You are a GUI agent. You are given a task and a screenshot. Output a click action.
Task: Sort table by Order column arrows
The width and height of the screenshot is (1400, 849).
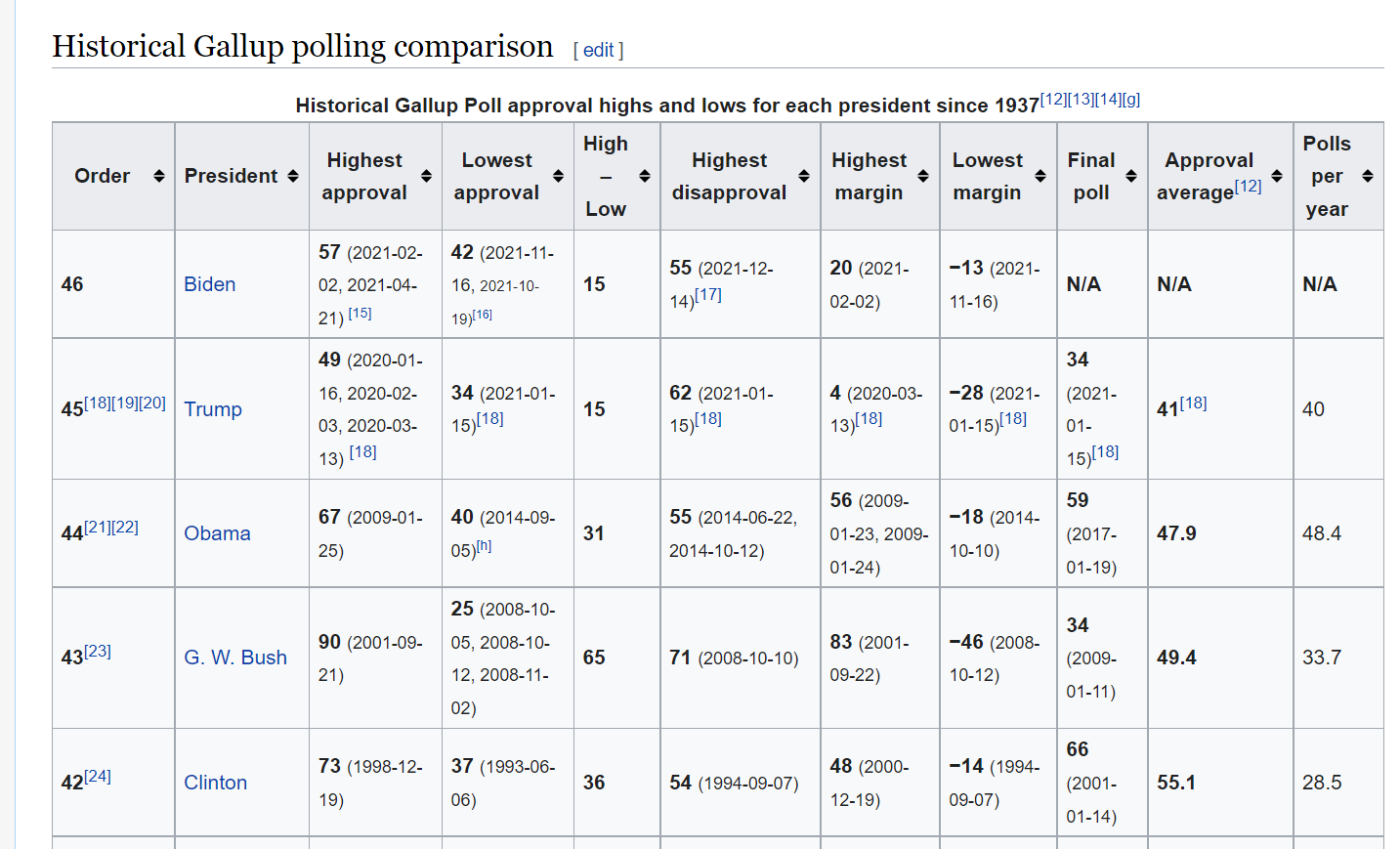(x=158, y=176)
